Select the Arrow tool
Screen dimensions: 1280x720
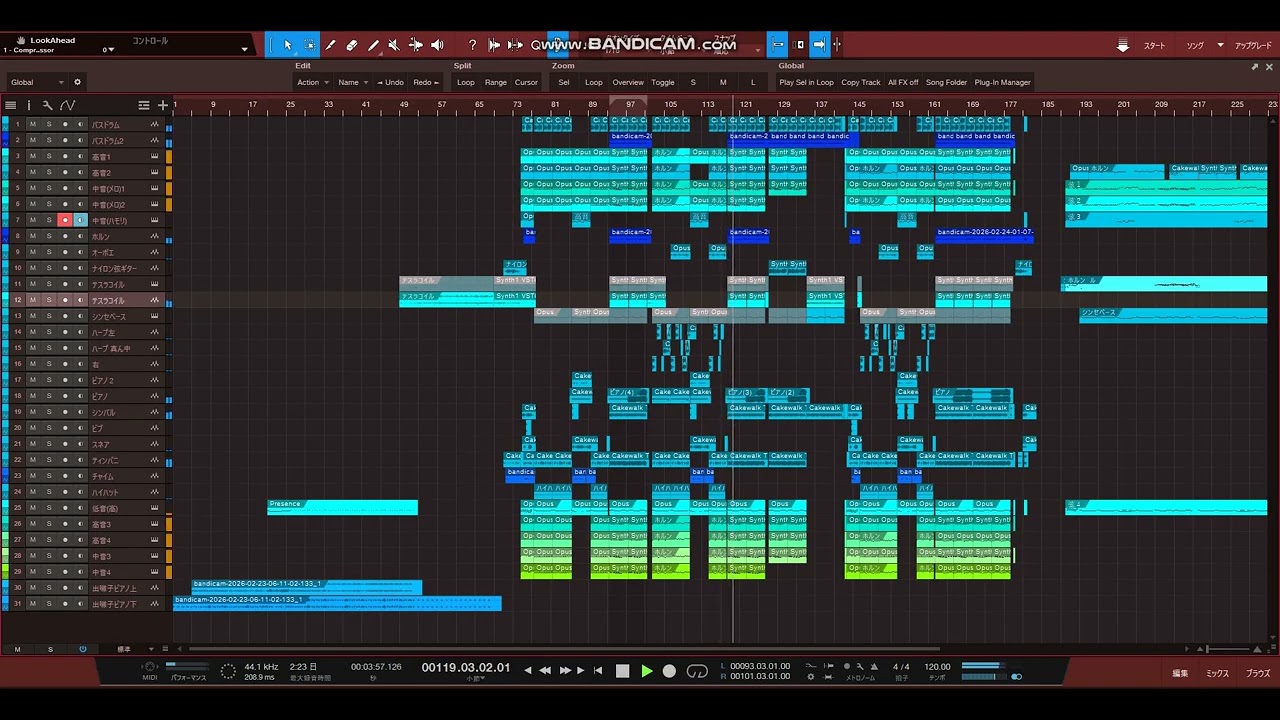click(x=287, y=45)
